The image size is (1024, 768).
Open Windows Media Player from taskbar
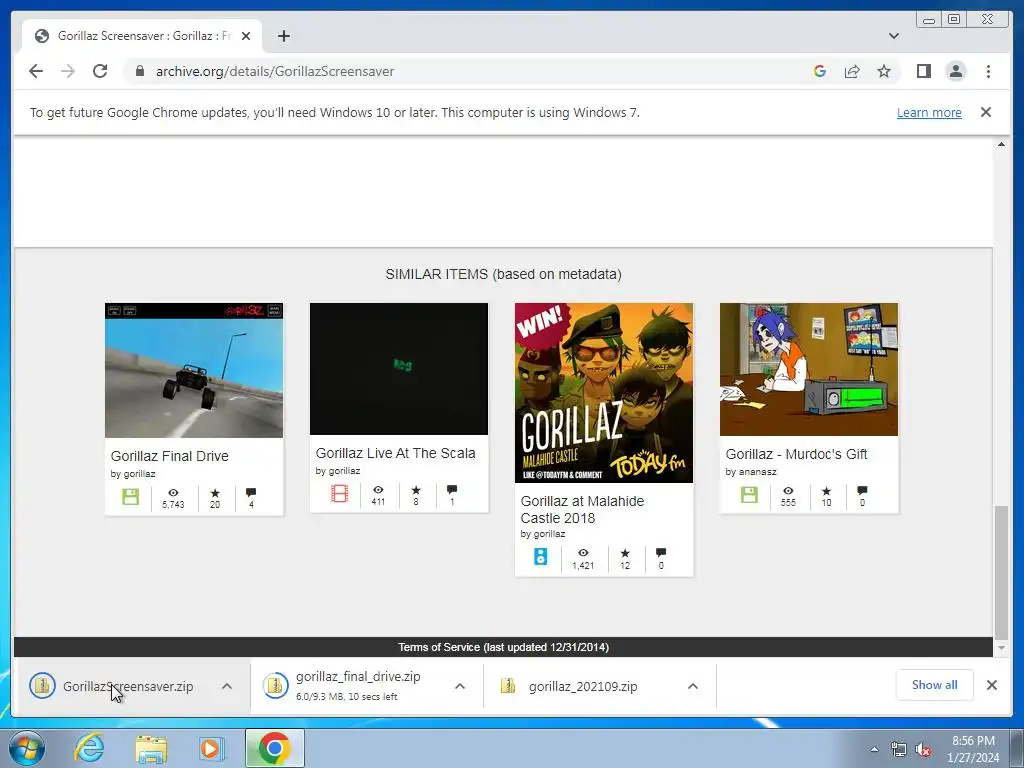click(x=212, y=748)
